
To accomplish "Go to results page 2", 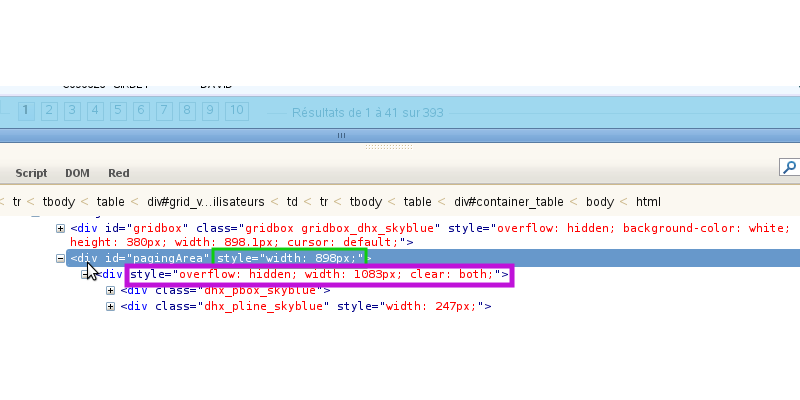I will coord(49,111).
